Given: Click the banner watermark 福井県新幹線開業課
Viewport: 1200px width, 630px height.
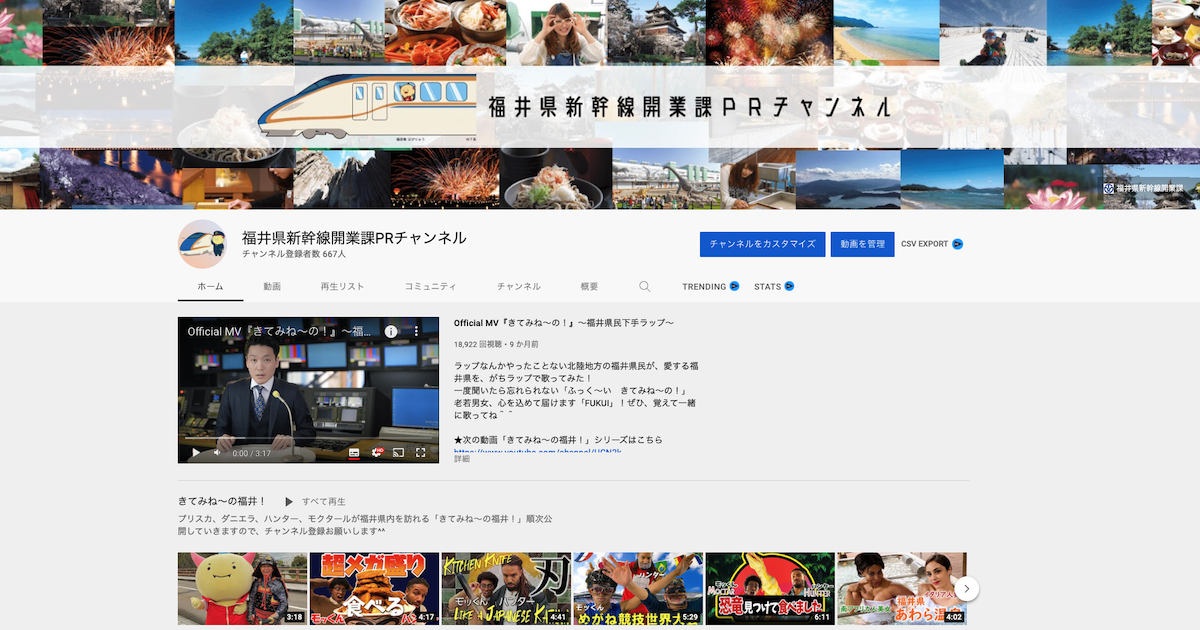Looking at the screenshot, I should click(x=1144, y=188).
